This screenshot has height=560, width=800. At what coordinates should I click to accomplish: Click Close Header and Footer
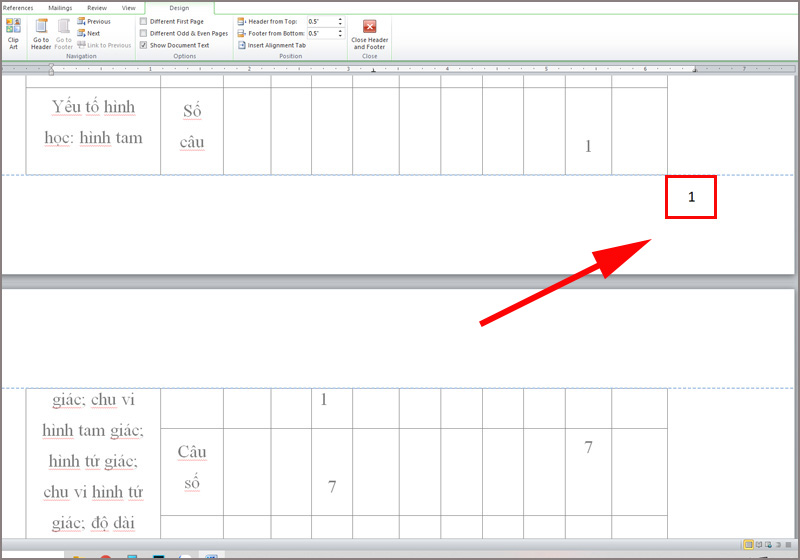(370, 34)
